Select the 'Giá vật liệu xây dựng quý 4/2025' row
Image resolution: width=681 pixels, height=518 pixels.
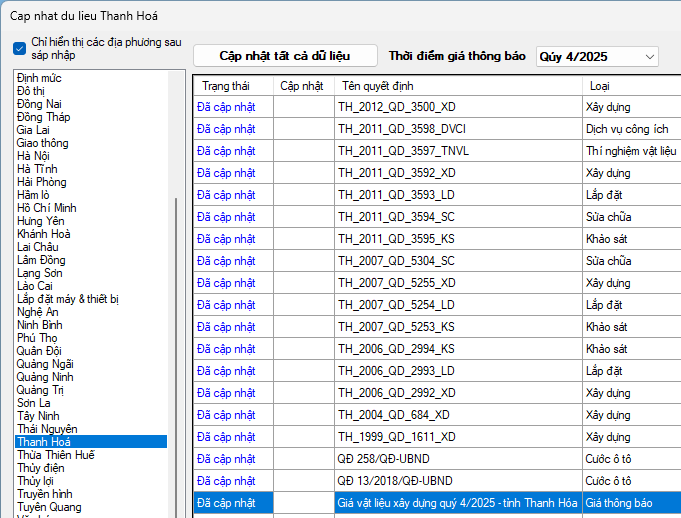click(x=456, y=502)
